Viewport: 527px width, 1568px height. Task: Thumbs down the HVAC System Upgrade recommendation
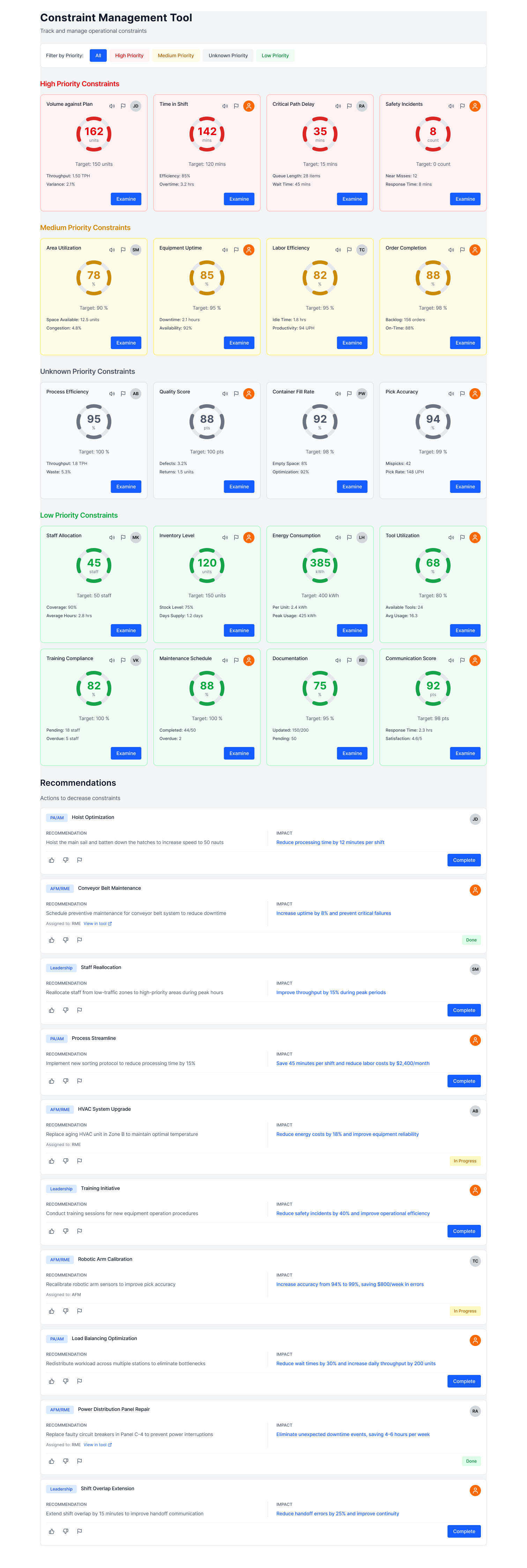coord(66,1161)
